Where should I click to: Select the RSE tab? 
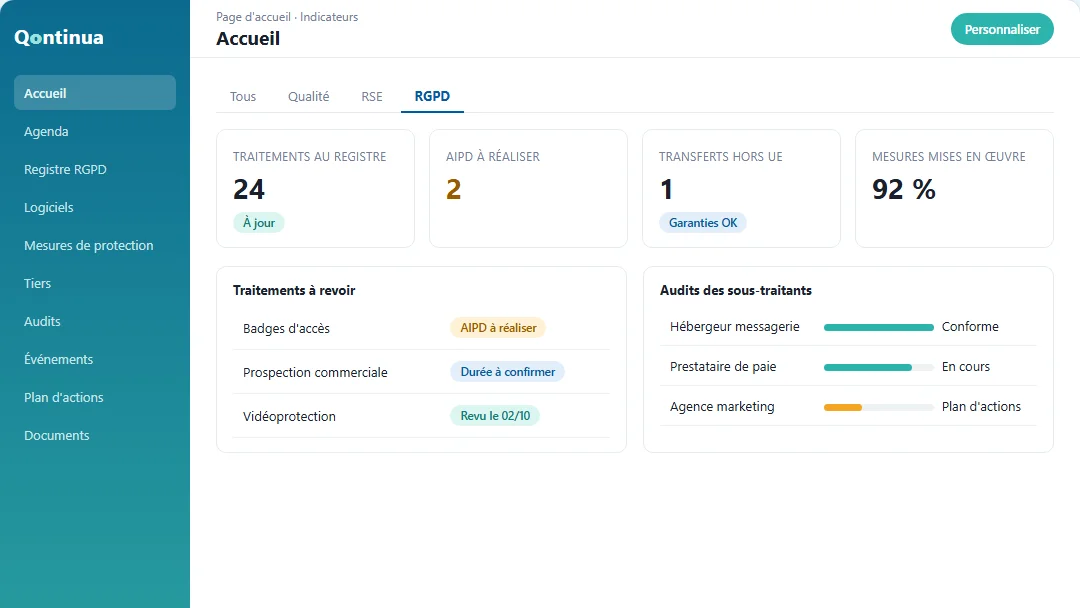(x=372, y=96)
